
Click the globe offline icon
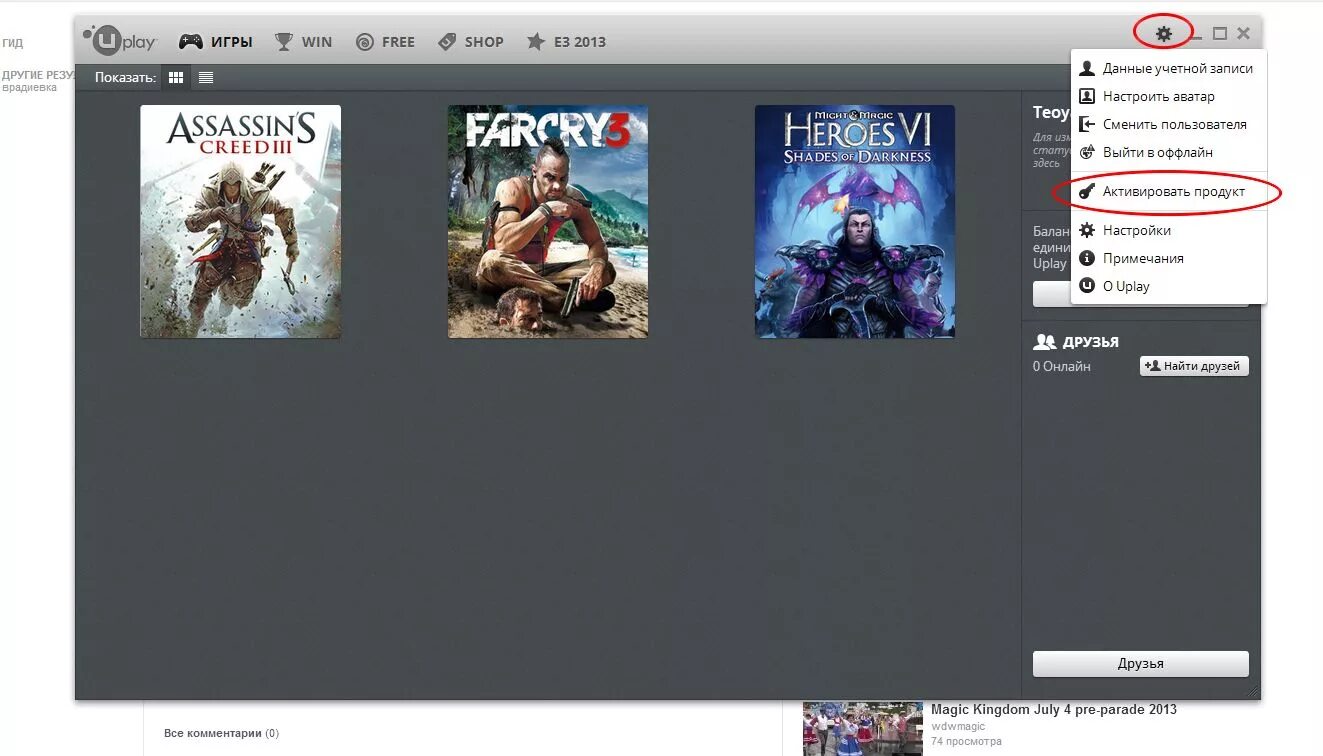point(1087,153)
